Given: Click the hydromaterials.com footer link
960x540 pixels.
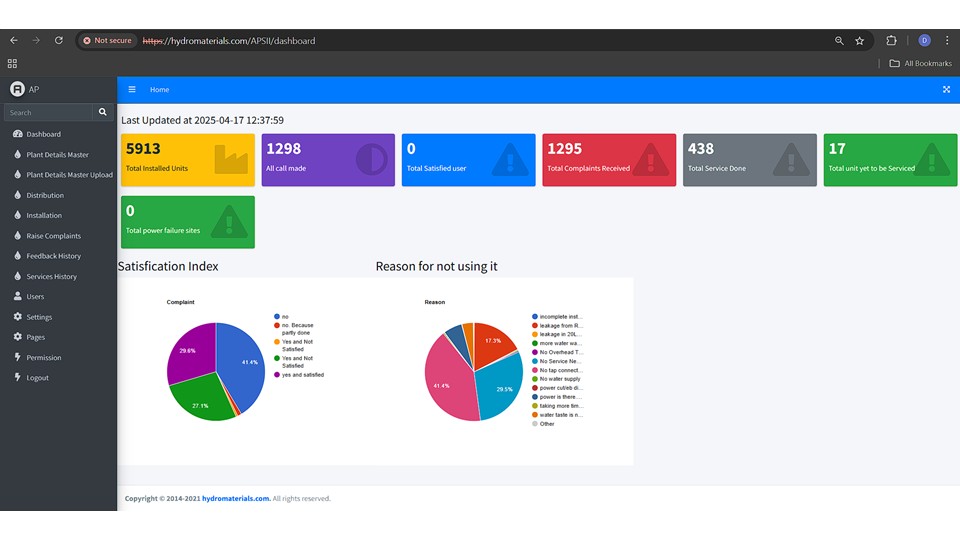Looking at the screenshot, I should 236,498.
